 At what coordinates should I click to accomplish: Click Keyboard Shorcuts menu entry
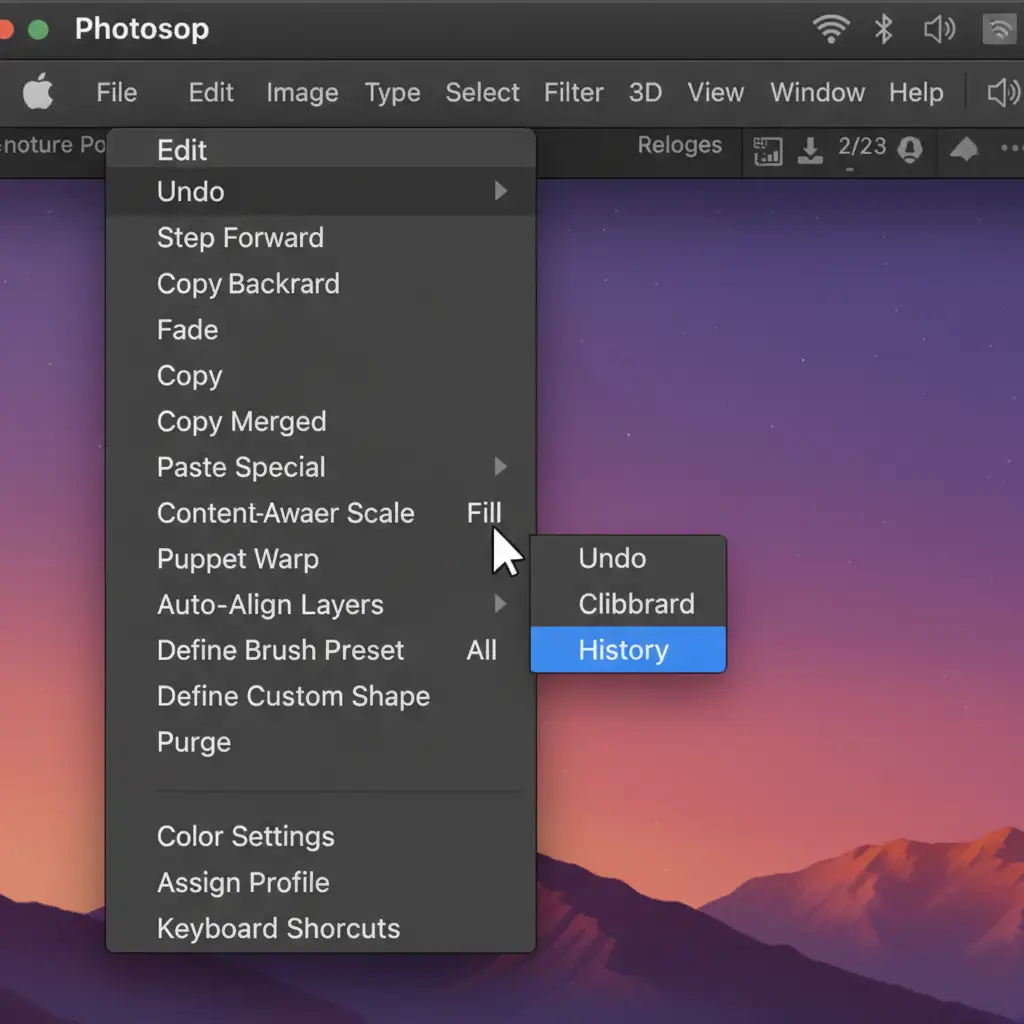[x=278, y=928]
